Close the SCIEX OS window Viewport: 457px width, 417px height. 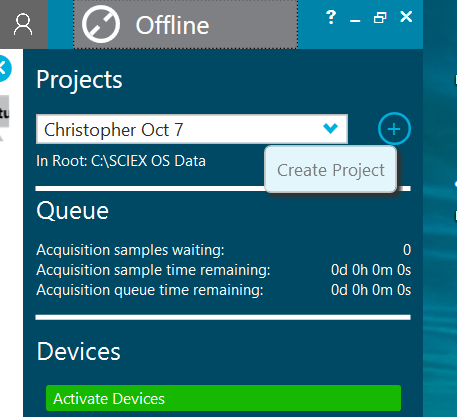406,17
